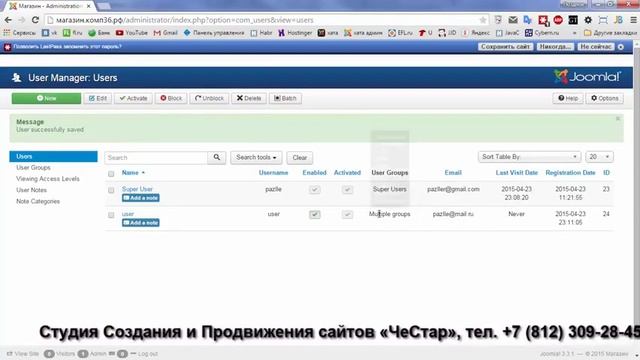Open the Sort Table By dropdown

click(529, 157)
